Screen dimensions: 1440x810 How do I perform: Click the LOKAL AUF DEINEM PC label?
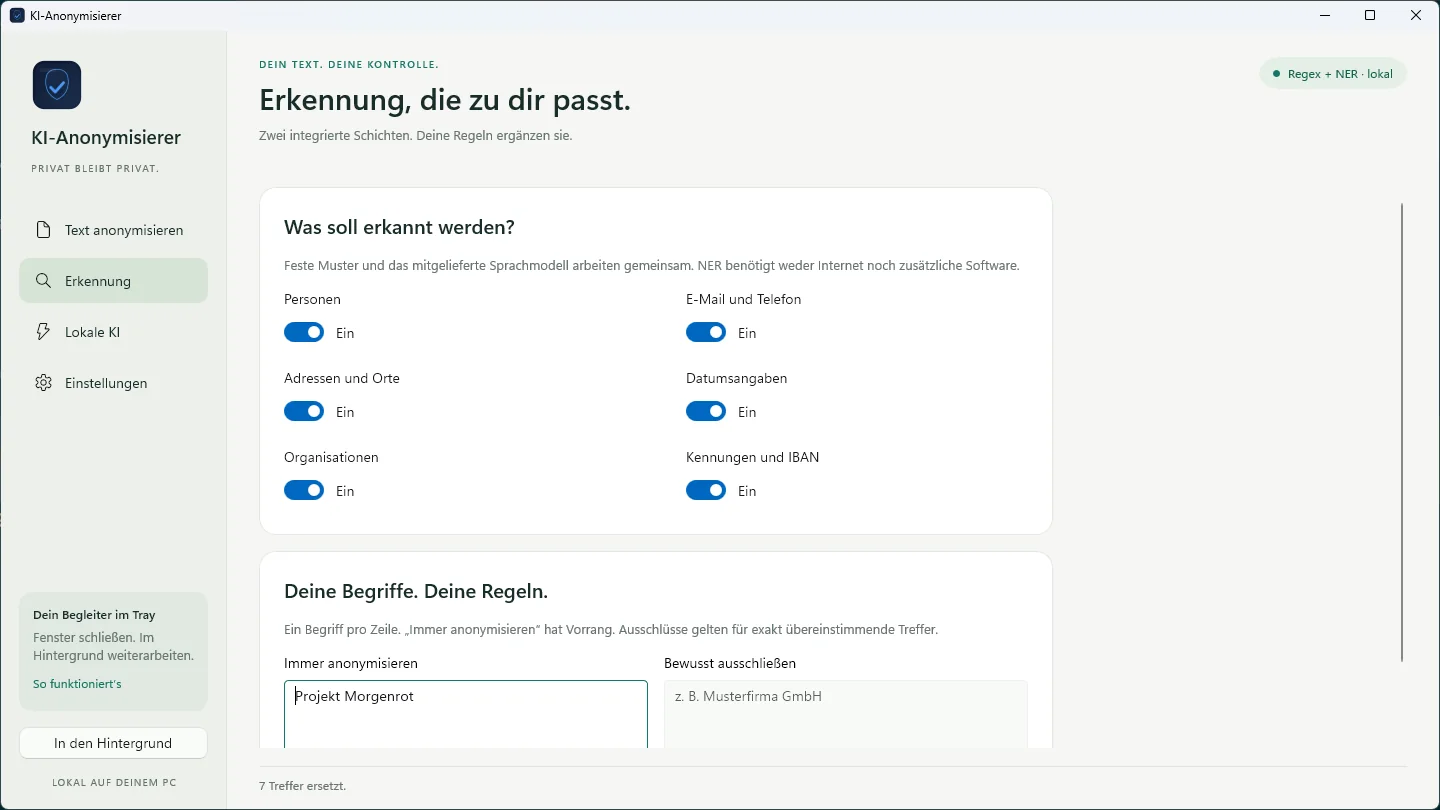tap(114, 782)
